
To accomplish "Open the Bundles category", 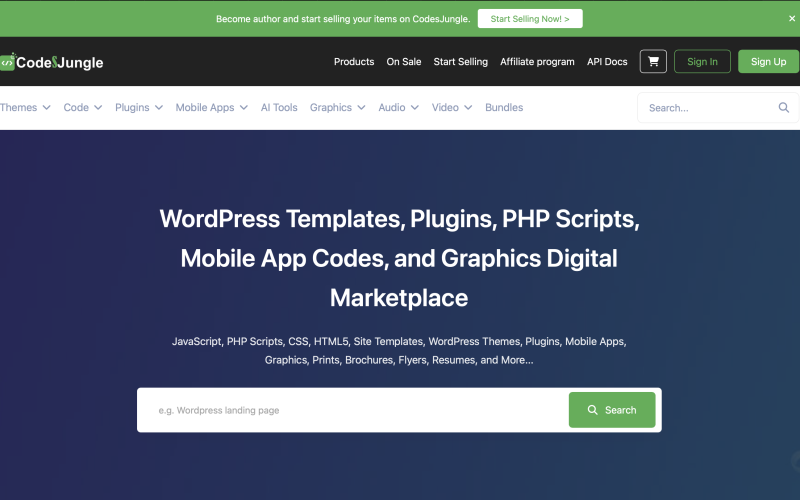I will [504, 108].
